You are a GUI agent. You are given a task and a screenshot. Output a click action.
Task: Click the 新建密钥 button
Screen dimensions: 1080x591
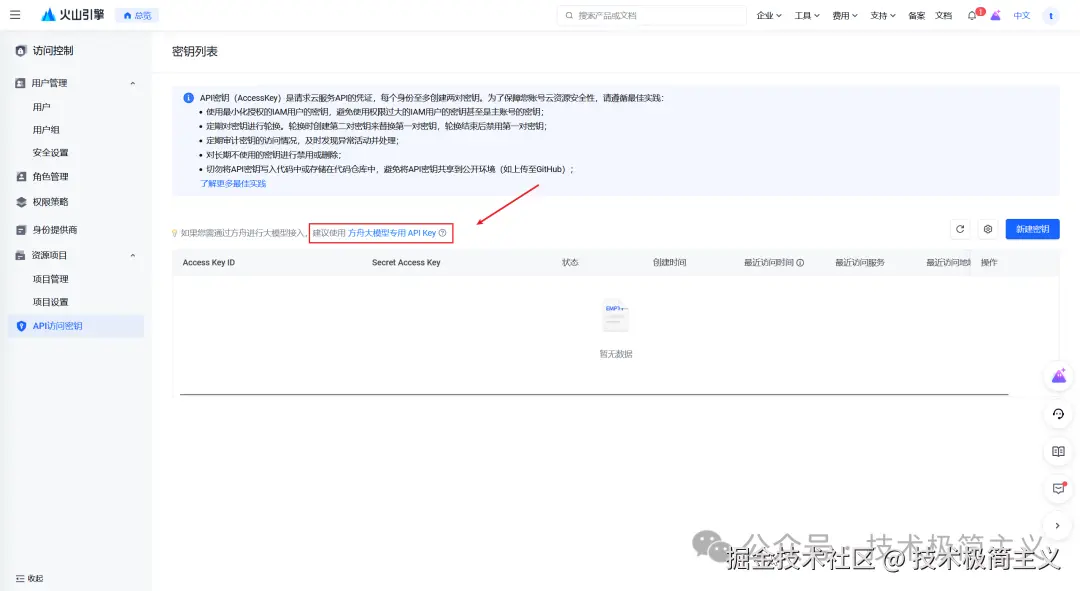[x=1032, y=229]
